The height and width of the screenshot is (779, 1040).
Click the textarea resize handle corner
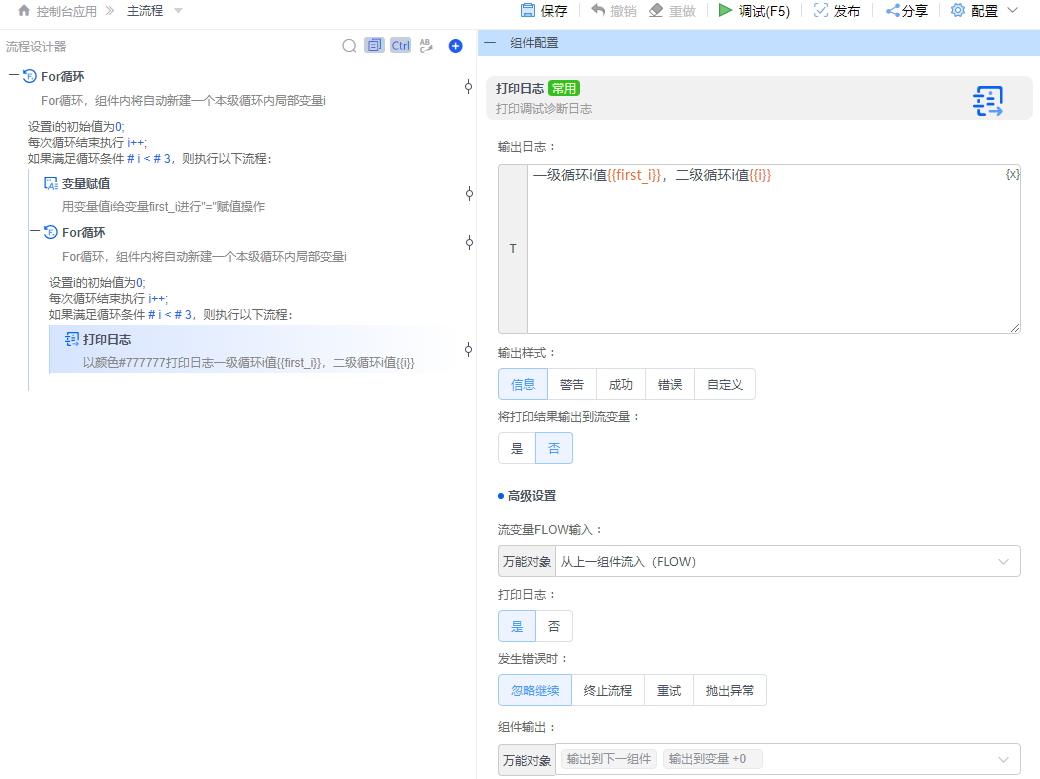(x=1015, y=328)
